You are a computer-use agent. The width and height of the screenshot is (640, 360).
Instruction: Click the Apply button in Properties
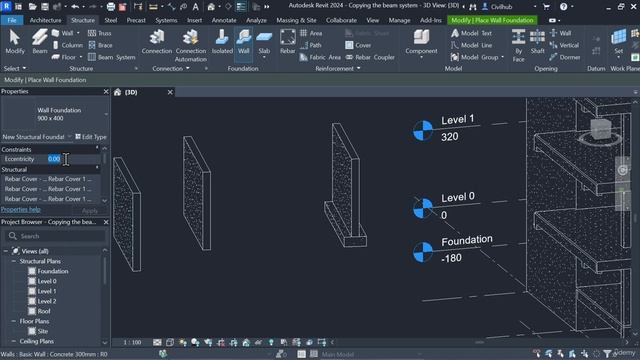(90, 211)
